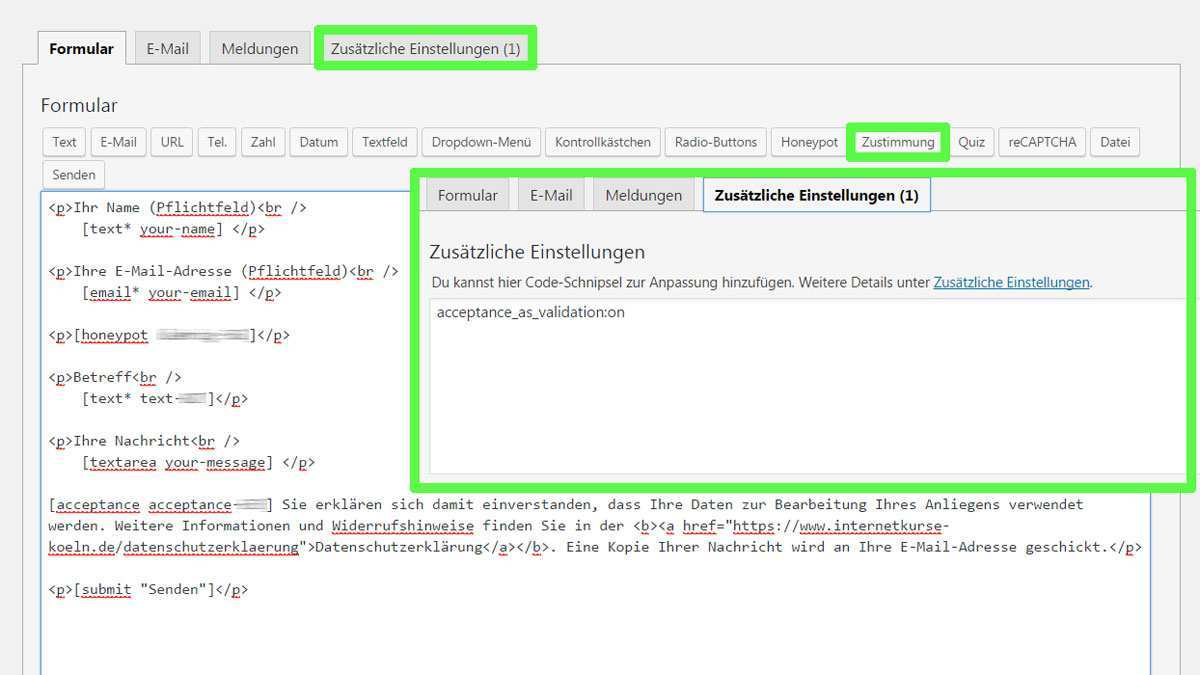
Task: Click the Honeypot tag button
Action: coord(809,142)
